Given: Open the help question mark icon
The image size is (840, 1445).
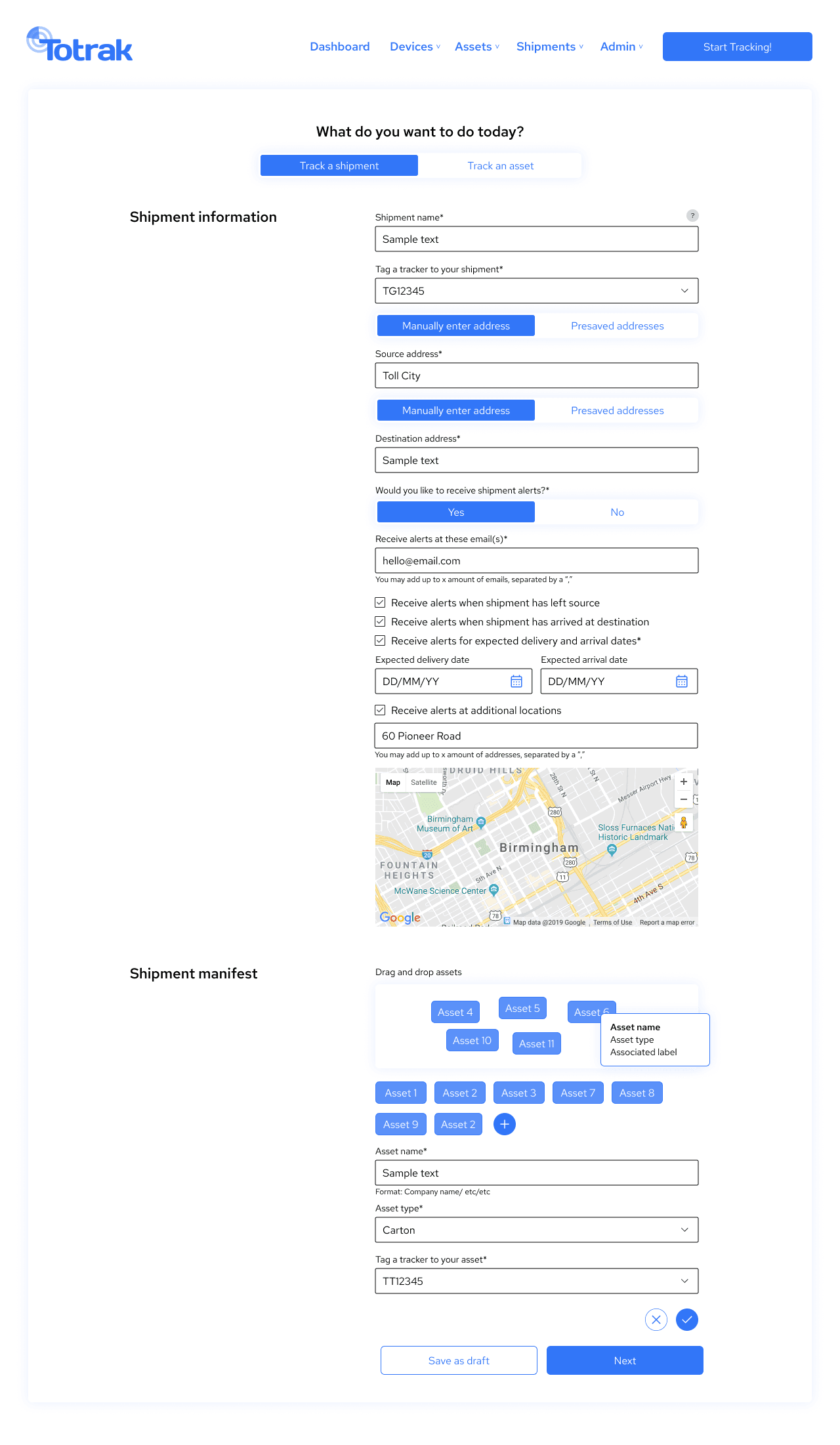Looking at the screenshot, I should click(x=692, y=216).
